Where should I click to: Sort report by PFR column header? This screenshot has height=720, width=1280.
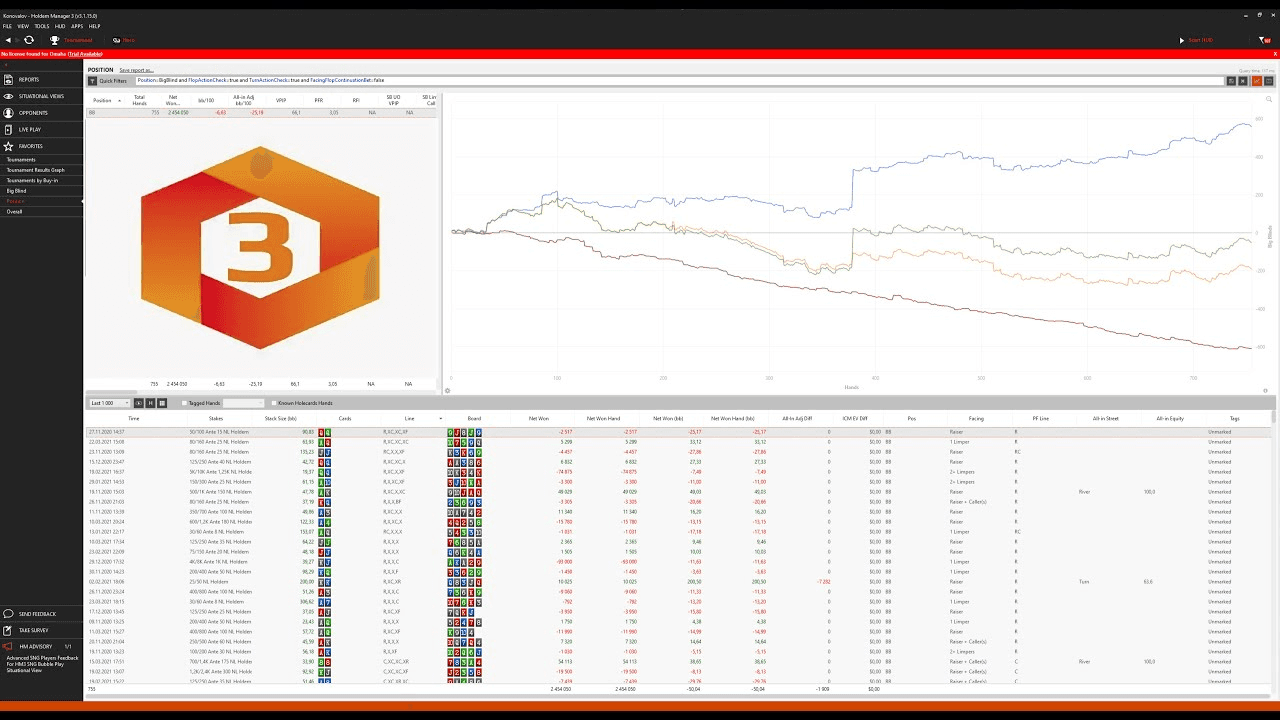point(319,101)
